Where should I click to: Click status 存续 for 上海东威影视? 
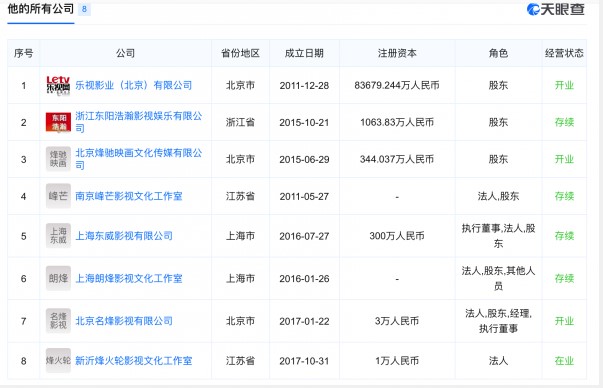(x=564, y=236)
